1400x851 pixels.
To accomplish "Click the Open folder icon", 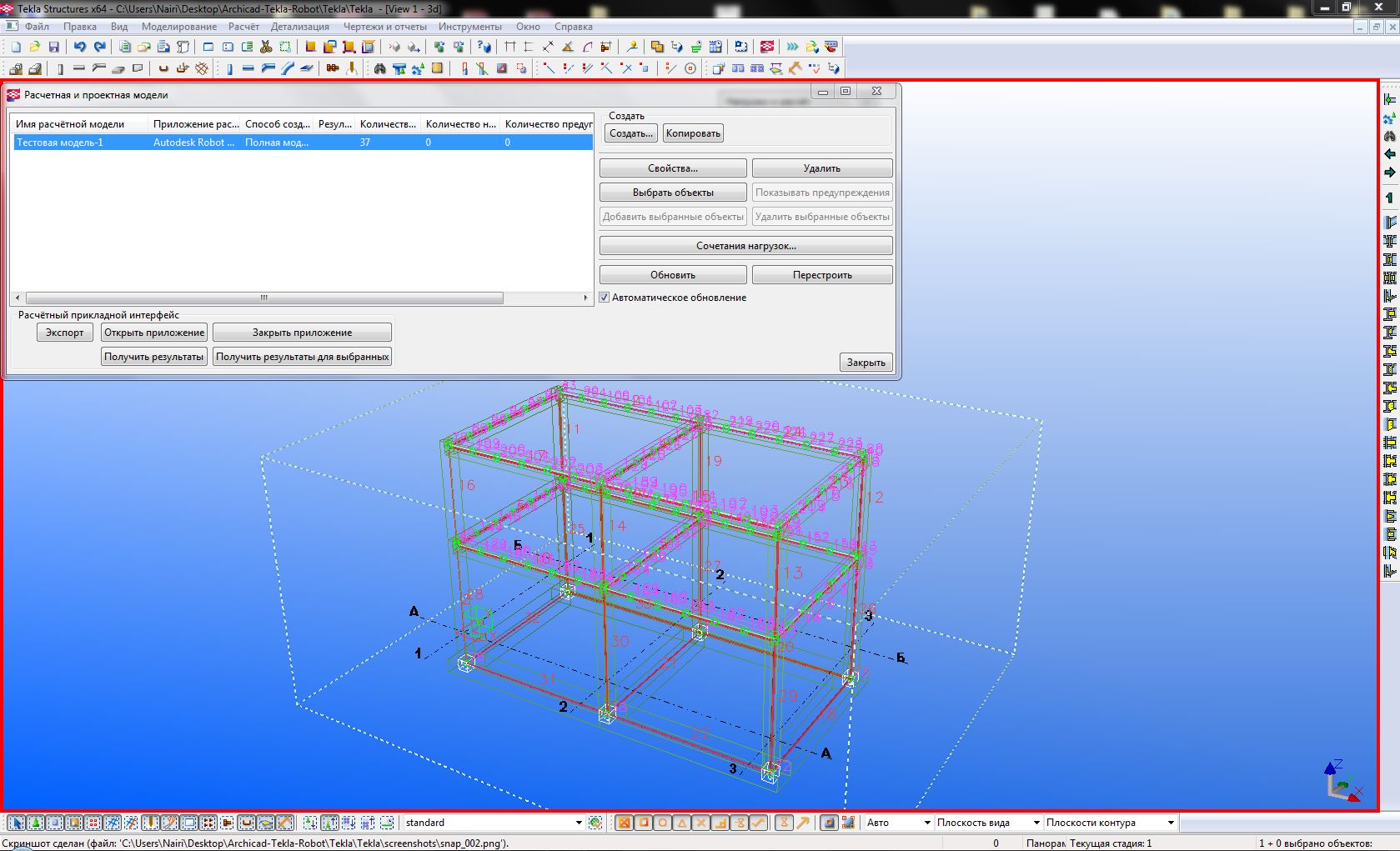I will click(35, 48).
